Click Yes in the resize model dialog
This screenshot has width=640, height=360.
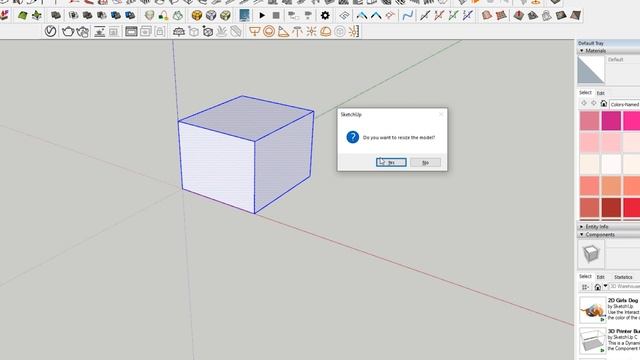391,162
